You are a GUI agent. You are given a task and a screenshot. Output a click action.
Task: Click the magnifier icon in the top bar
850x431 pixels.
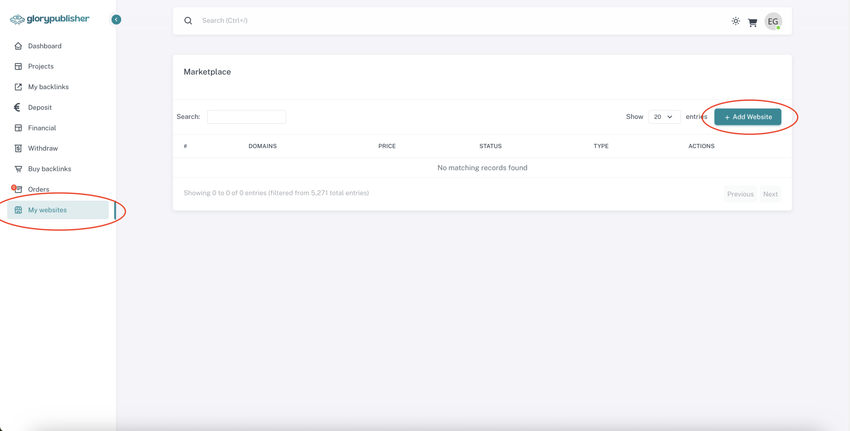(x=188, y=21)
